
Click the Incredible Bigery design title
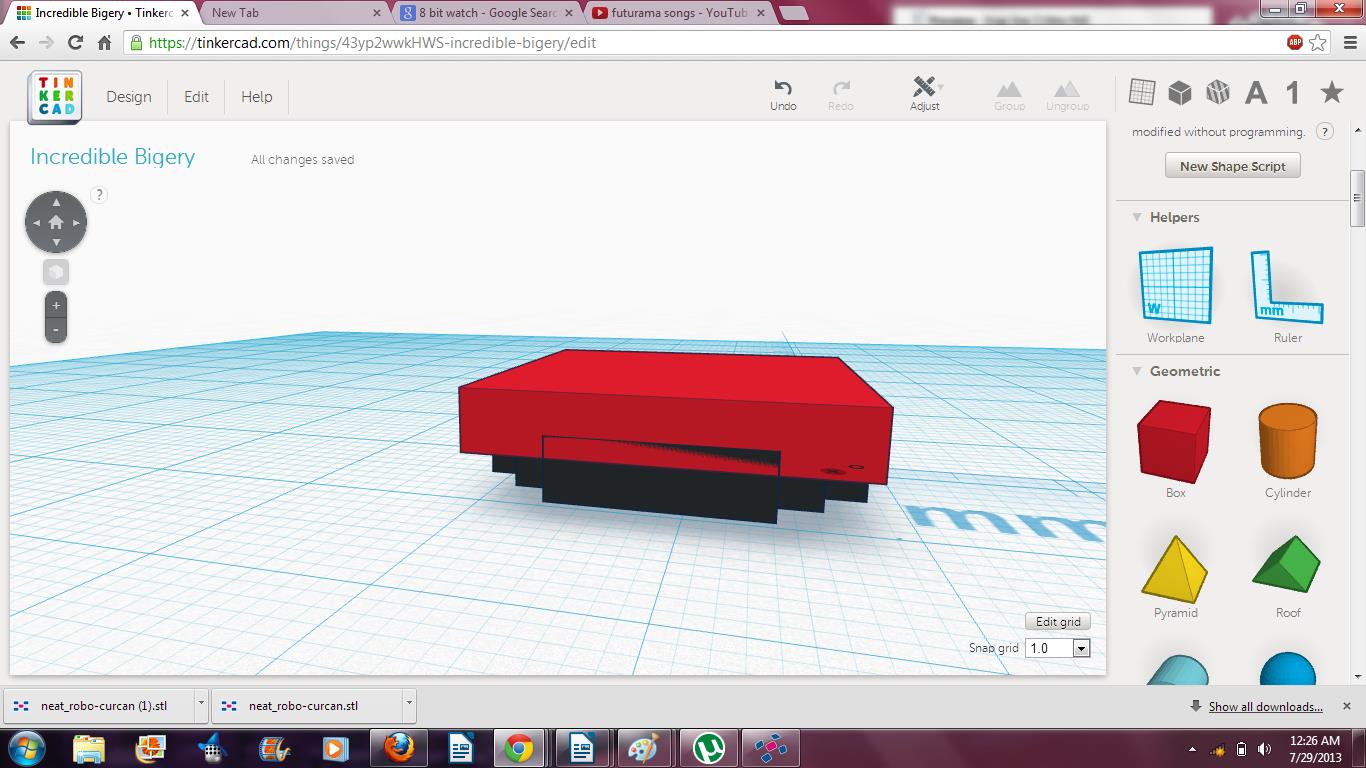pos(112,157)
